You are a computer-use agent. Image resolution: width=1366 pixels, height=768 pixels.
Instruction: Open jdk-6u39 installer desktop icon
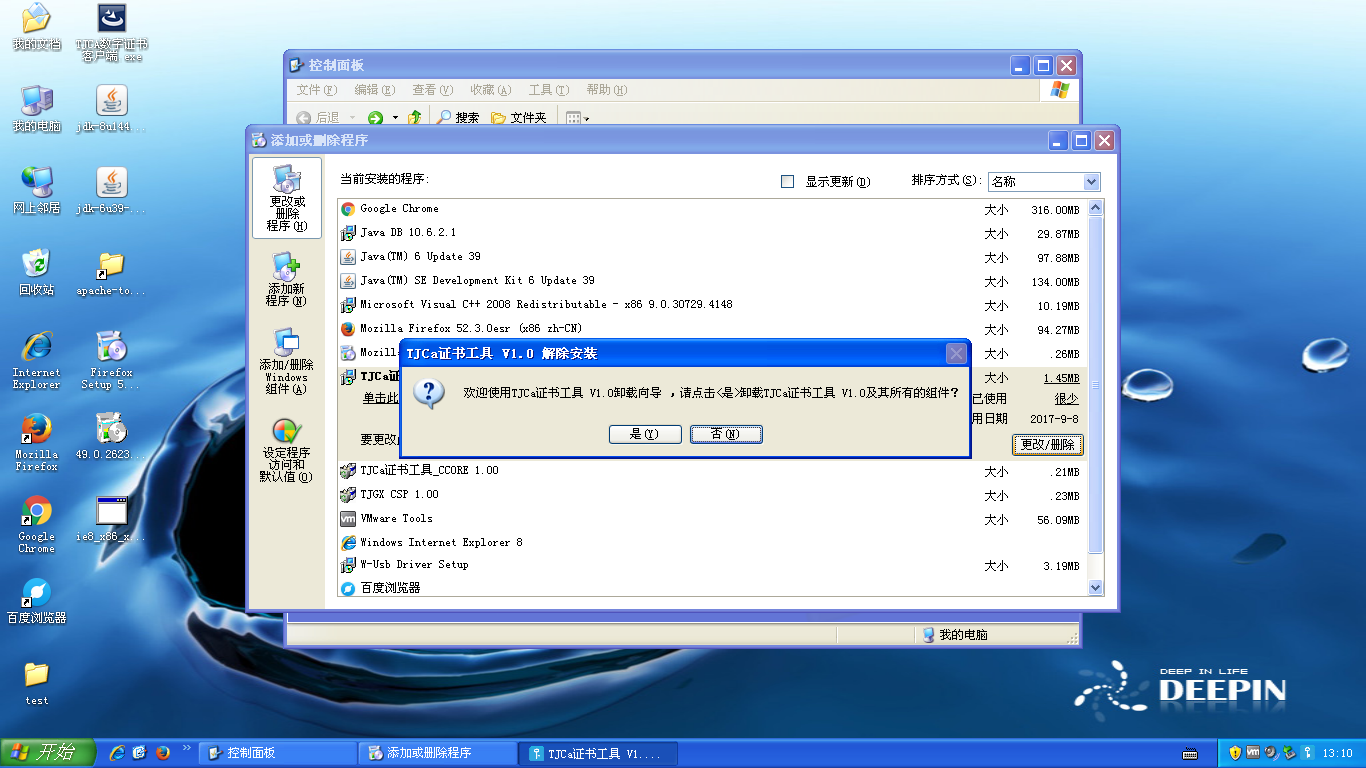tap(111, 191)
